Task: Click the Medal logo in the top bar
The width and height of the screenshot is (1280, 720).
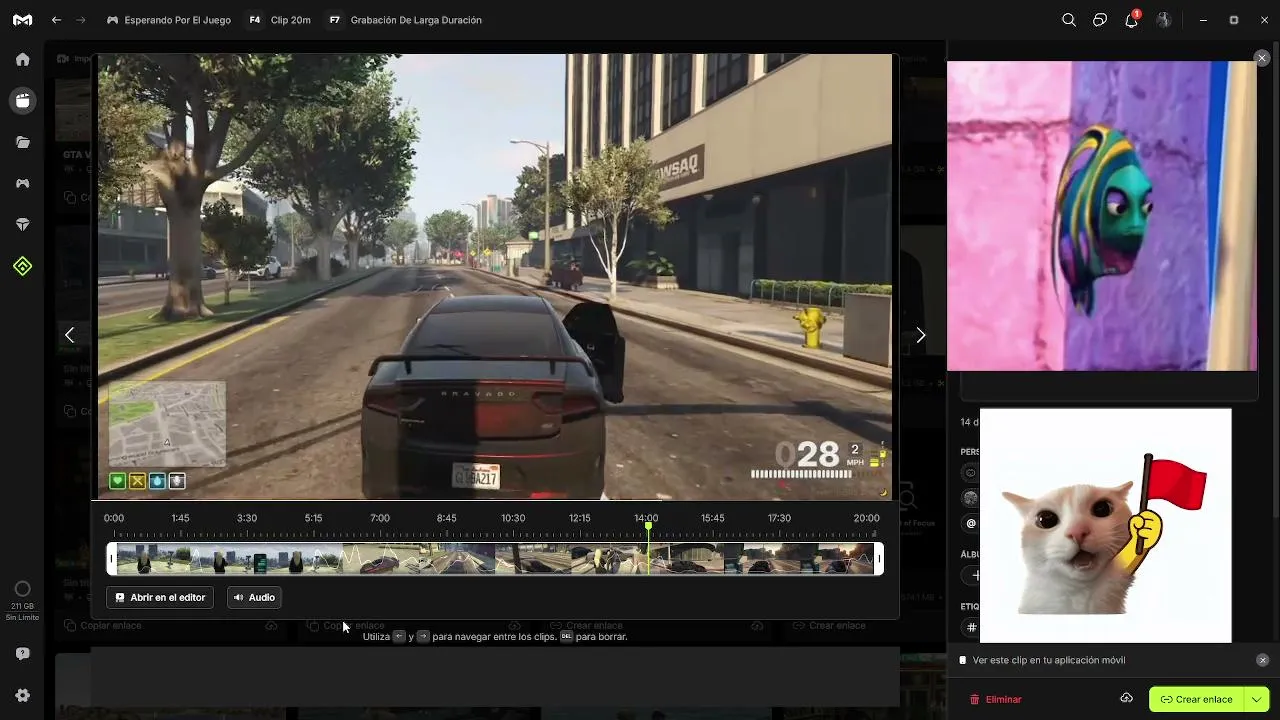Action: 22,20
